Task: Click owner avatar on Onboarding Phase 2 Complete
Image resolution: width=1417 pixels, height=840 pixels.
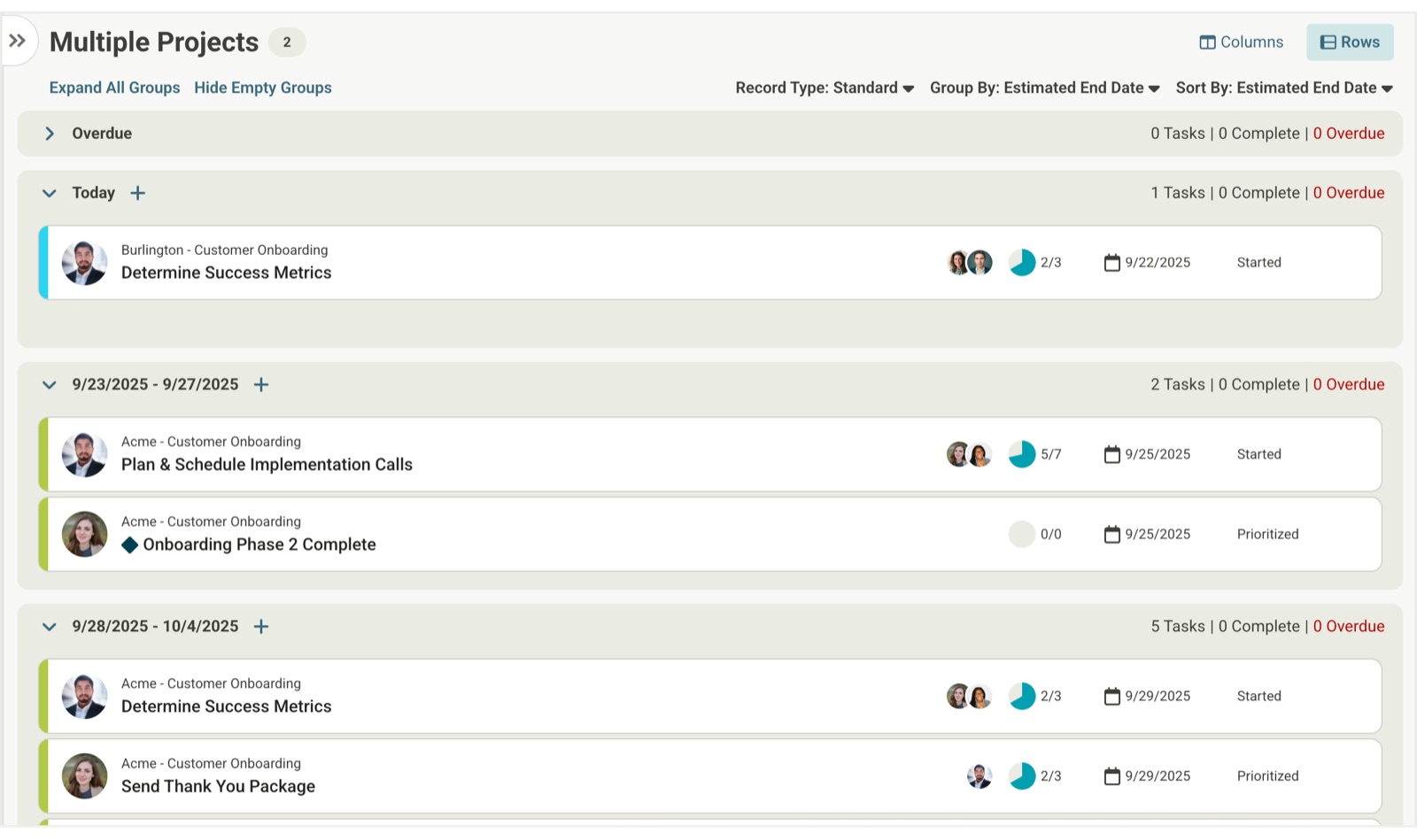Action: point(84,534)
